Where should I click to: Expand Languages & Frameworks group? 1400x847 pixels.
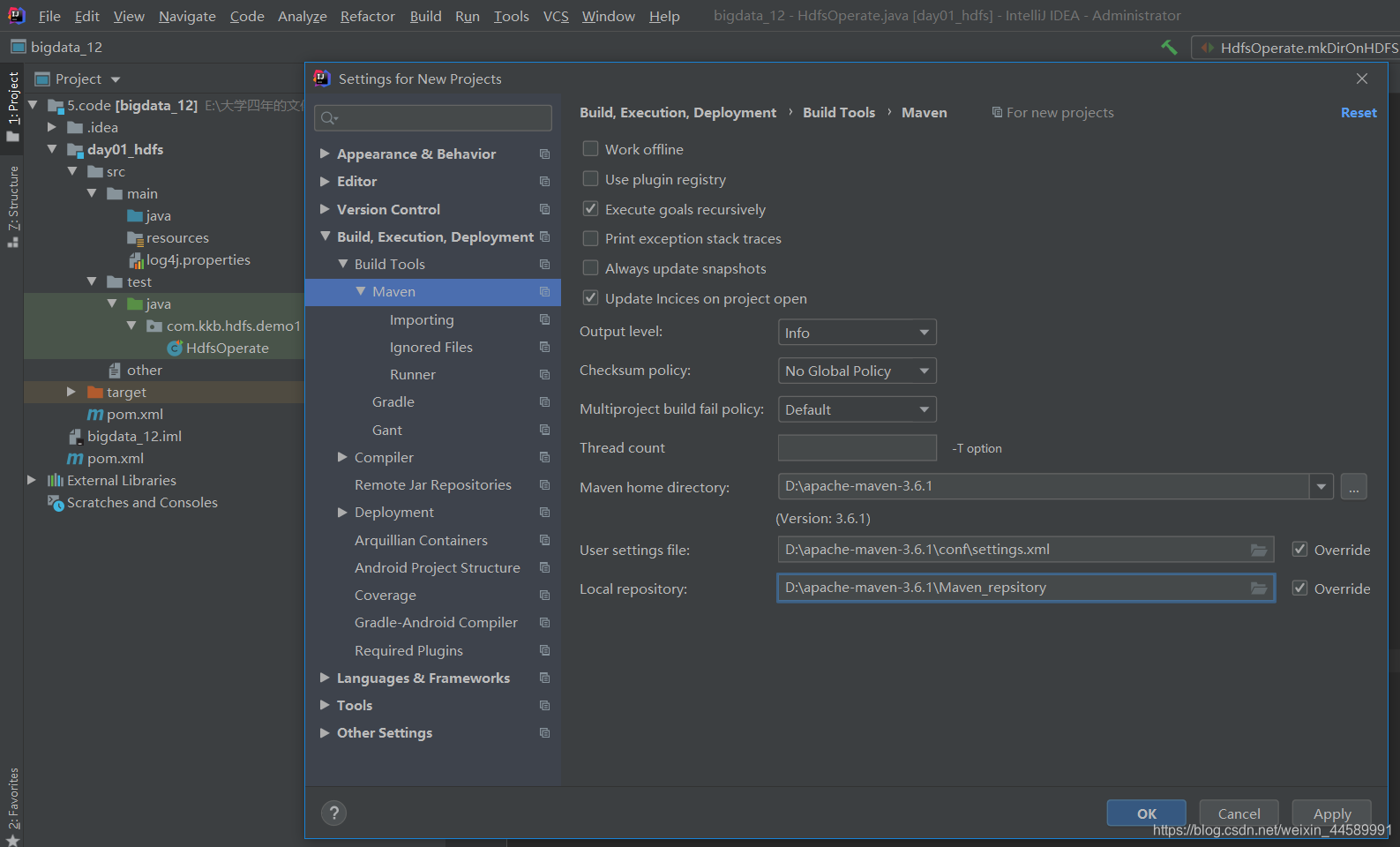325,678
